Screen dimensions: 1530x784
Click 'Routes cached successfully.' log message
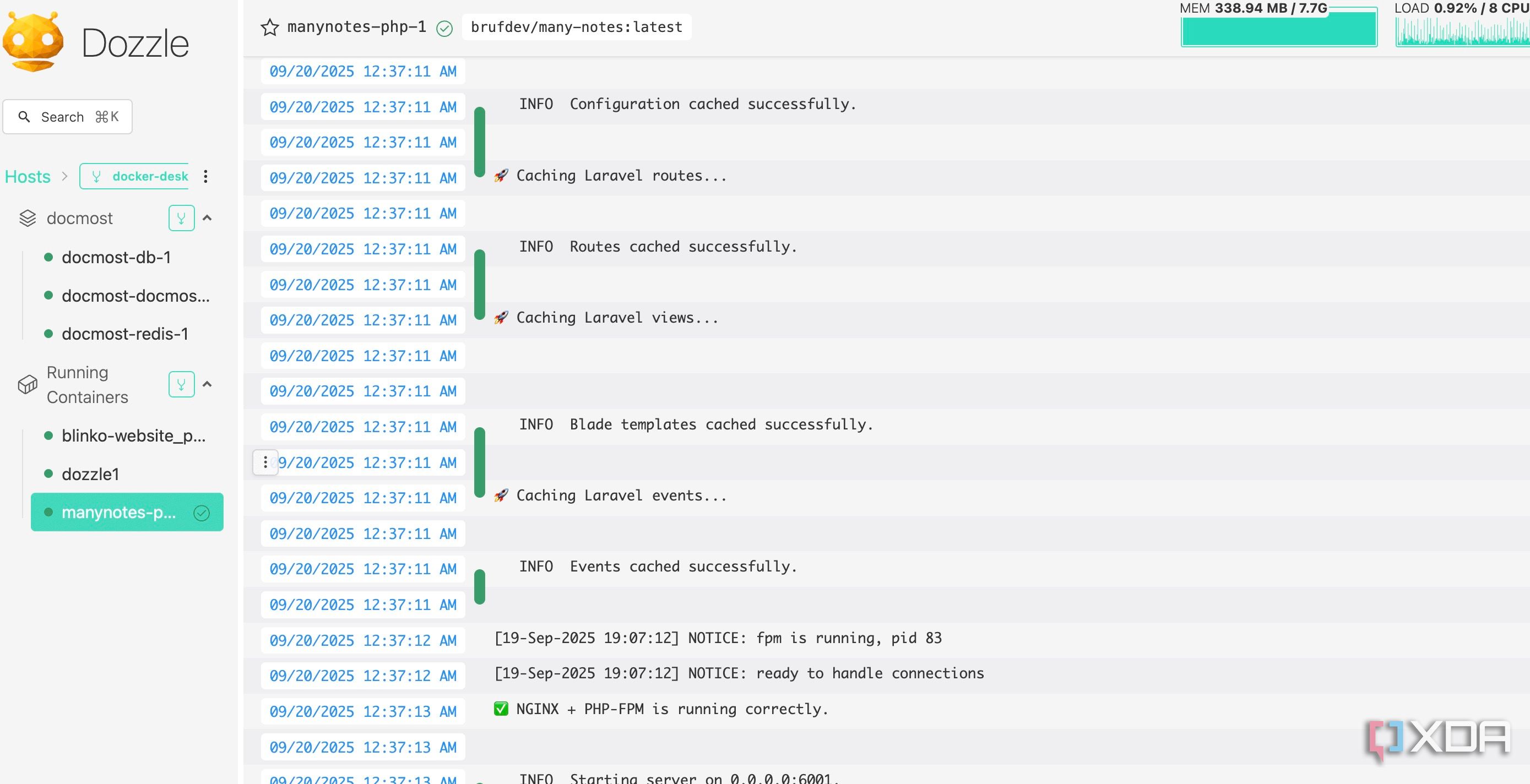tap(683, 247)
